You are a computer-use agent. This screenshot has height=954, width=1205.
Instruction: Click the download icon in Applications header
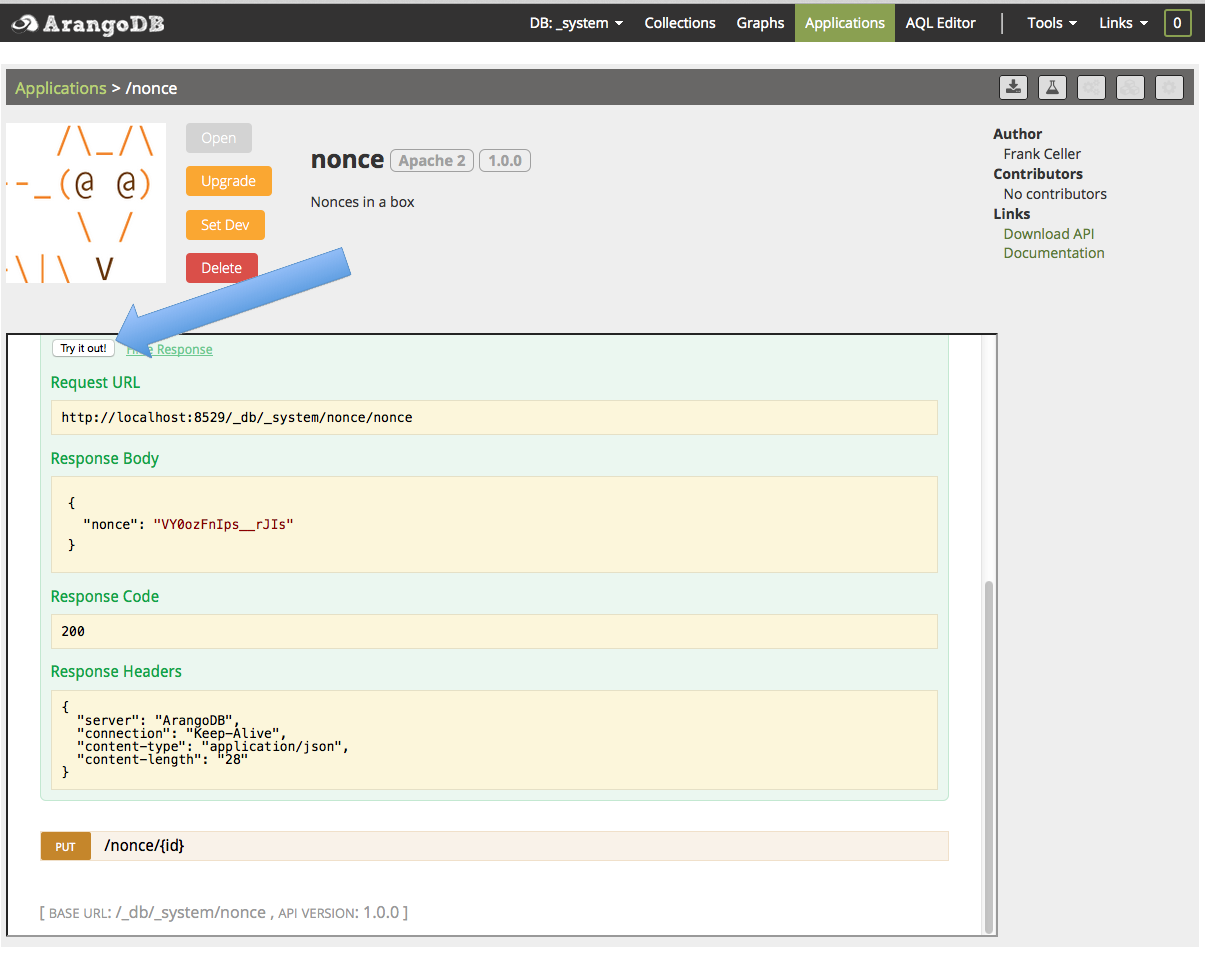click(1014, 87)
